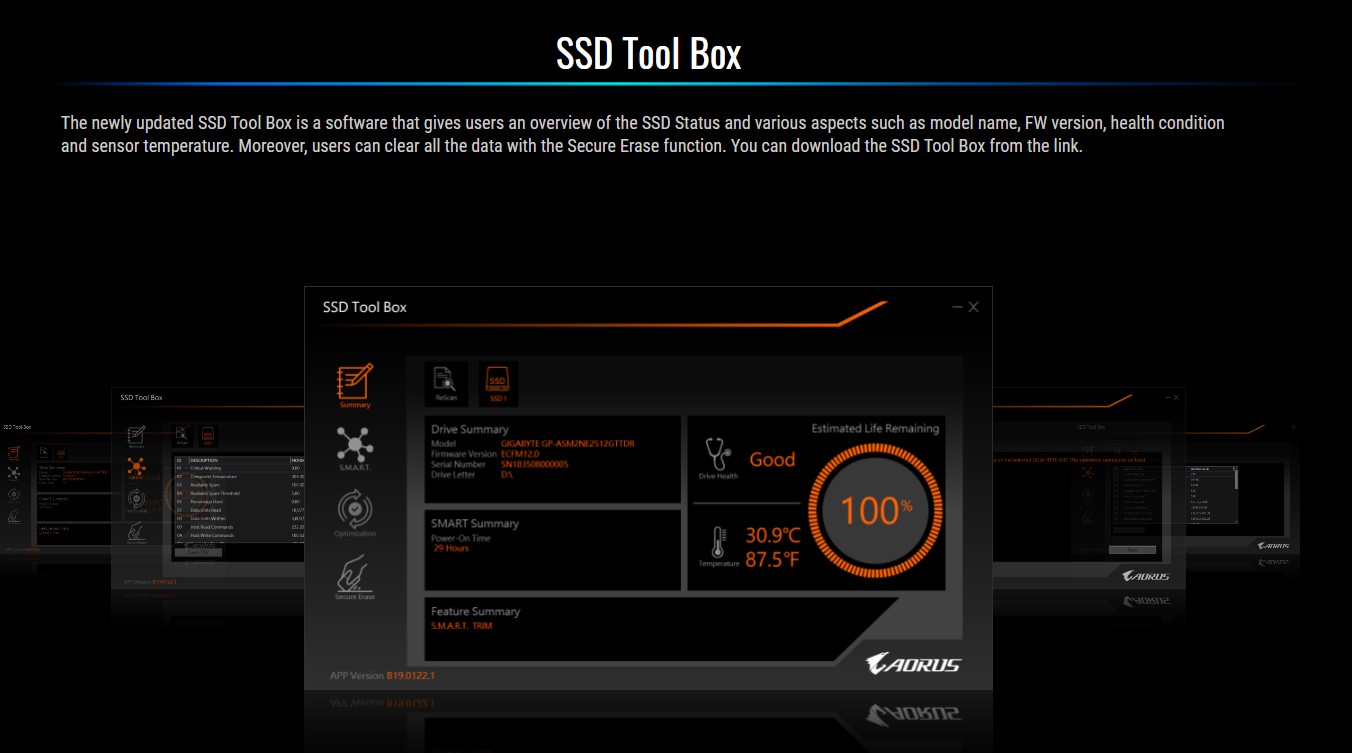Click the Estimated Life Remaining label
1352x753 pixels.
click(875, 428)
